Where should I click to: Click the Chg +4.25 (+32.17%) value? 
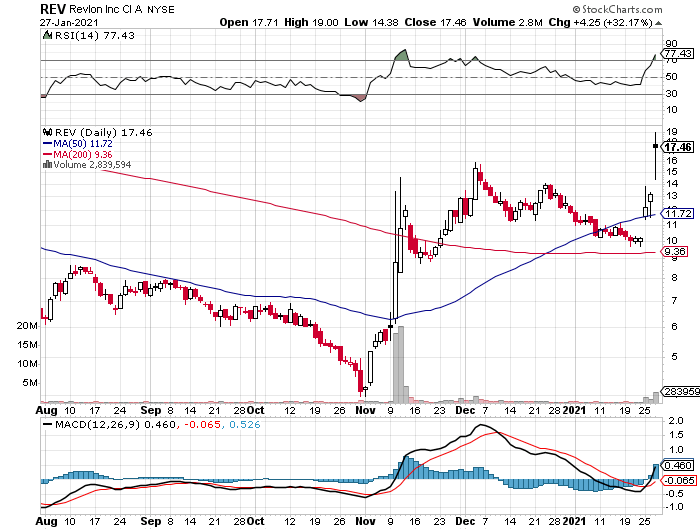pyautogui.click(x=601, y=22)
